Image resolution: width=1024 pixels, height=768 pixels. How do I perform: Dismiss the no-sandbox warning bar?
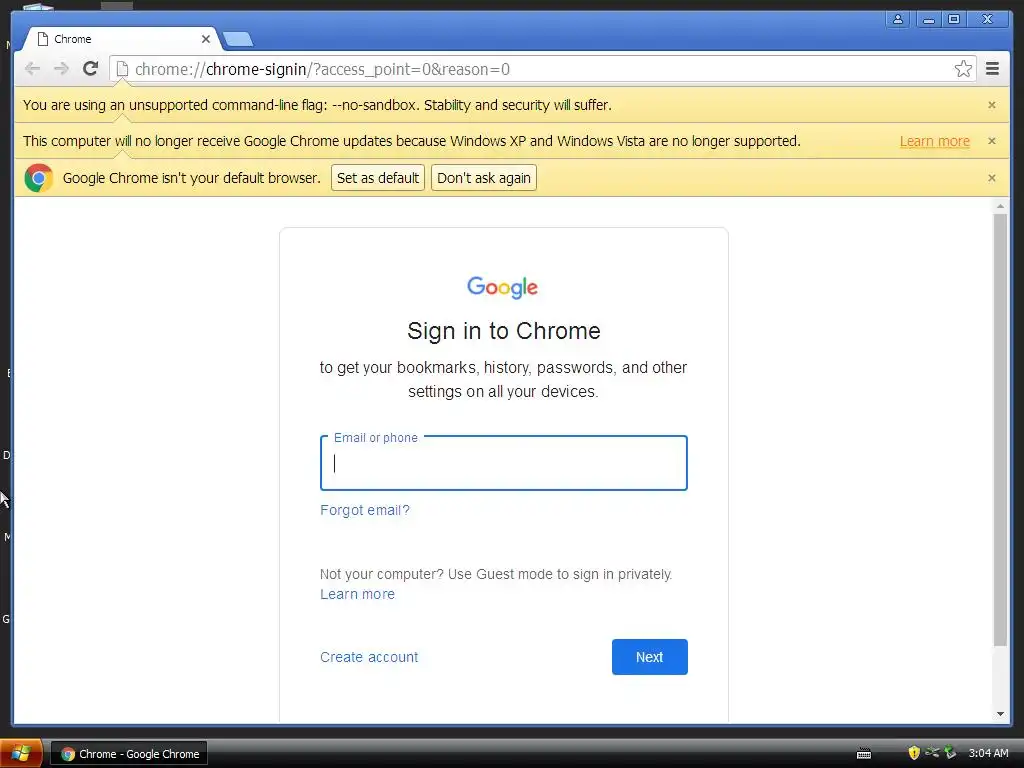[x=992, y=105]
